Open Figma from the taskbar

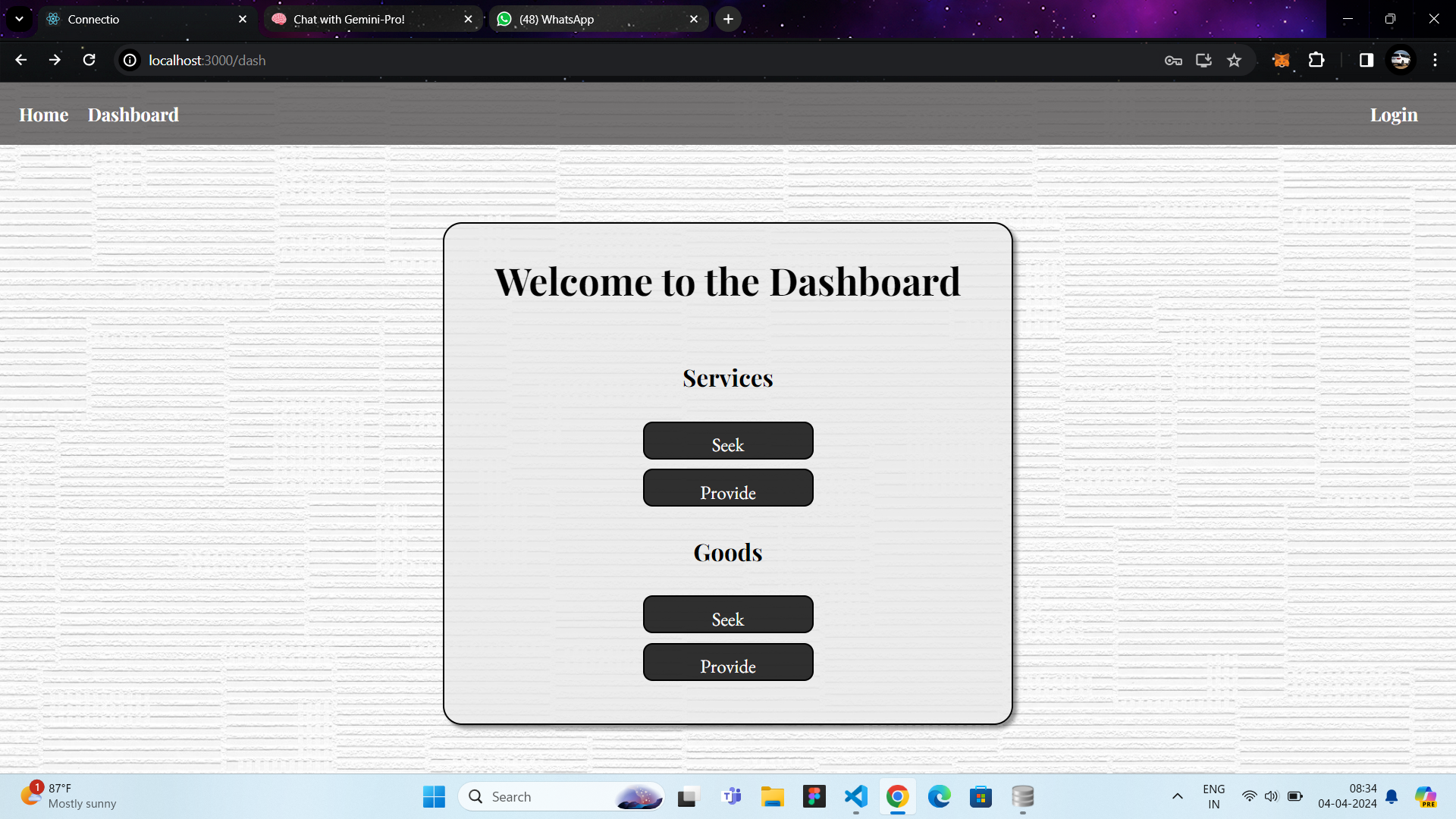click(x=814, y=796)
